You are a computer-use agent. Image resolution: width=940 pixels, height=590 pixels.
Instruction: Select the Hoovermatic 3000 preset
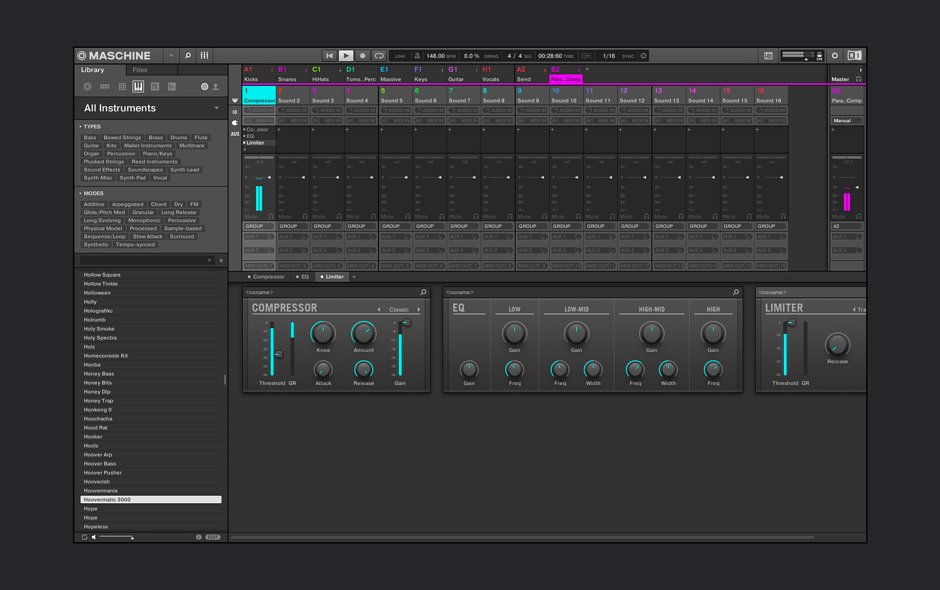point(151,499)
